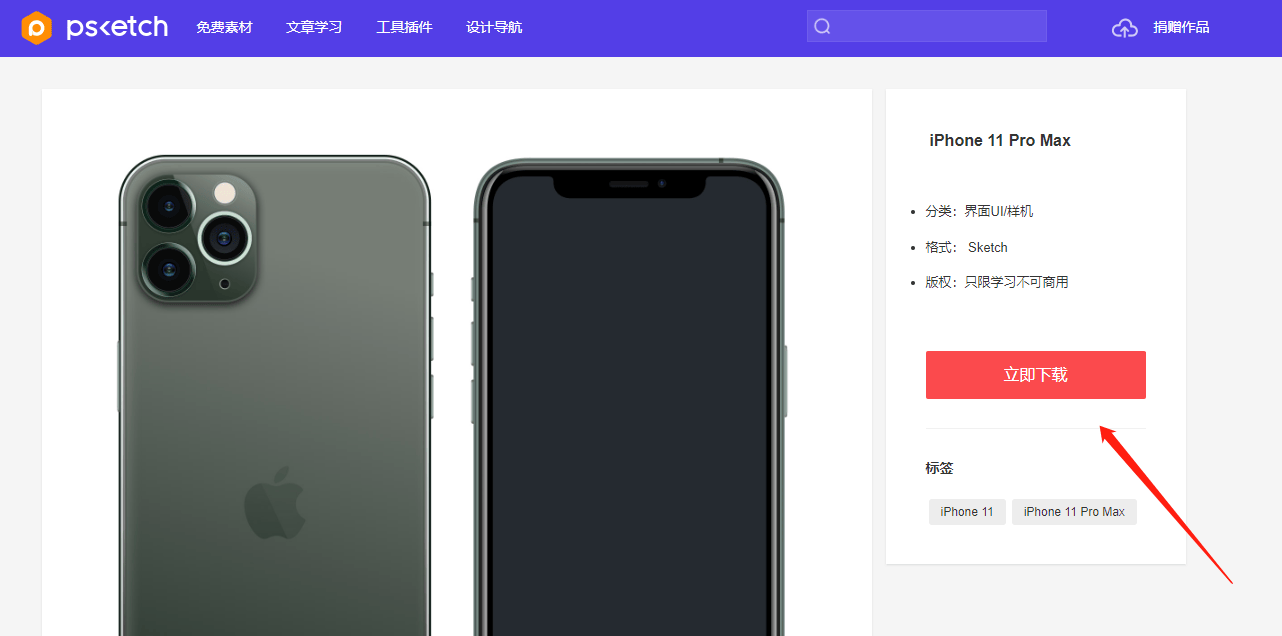Click the iPhone back view mockup image
This screenshot has height=636, width=1282.
[x=275, y=396]
